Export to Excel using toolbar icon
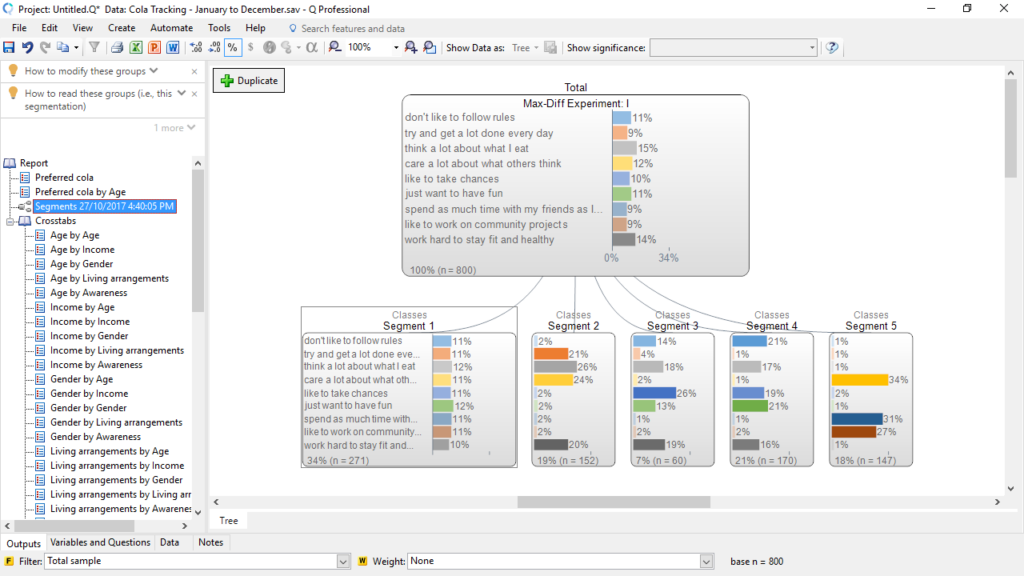 [136, 48]
